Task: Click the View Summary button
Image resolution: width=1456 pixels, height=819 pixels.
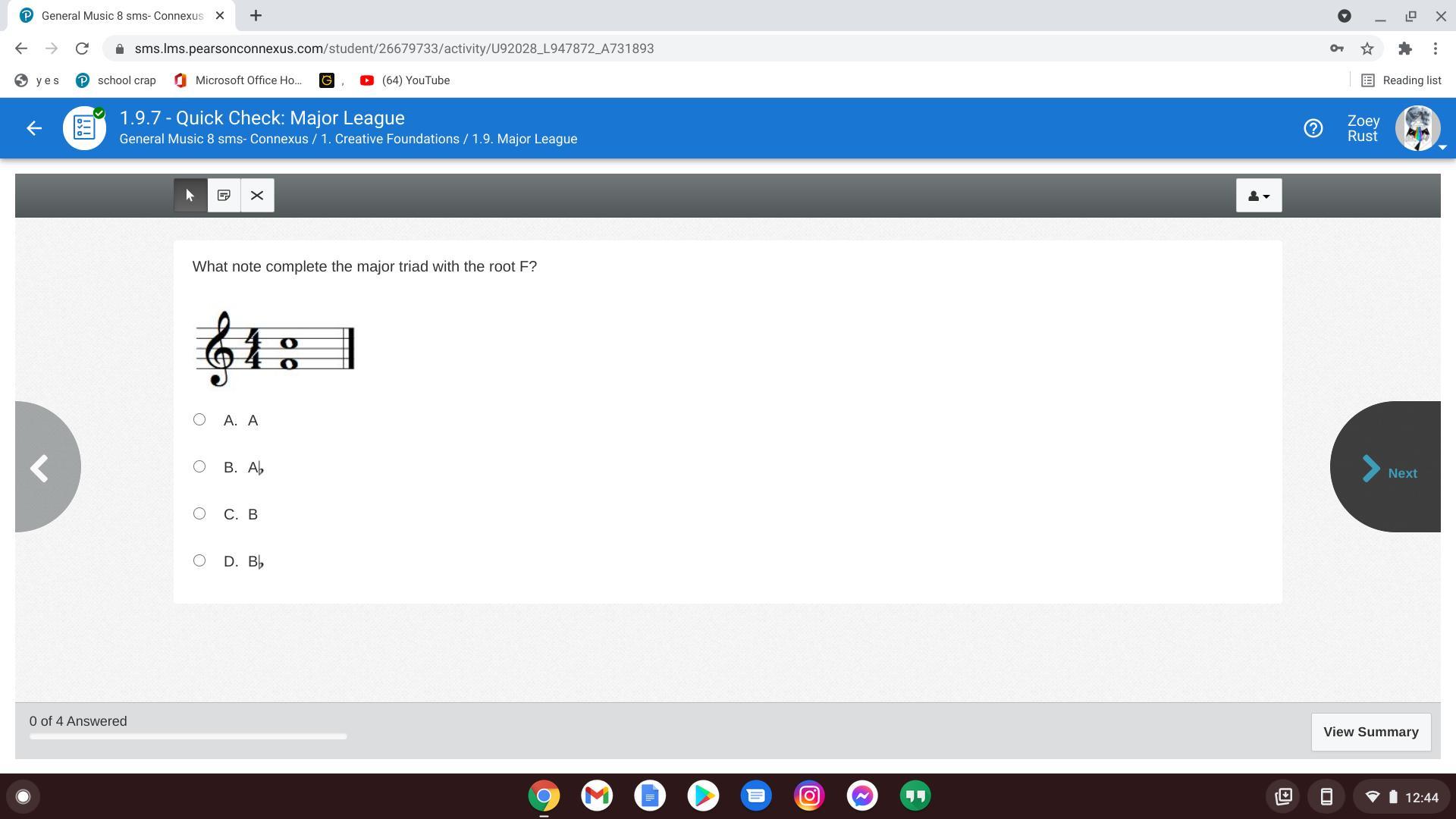Action: (1370, 732)
